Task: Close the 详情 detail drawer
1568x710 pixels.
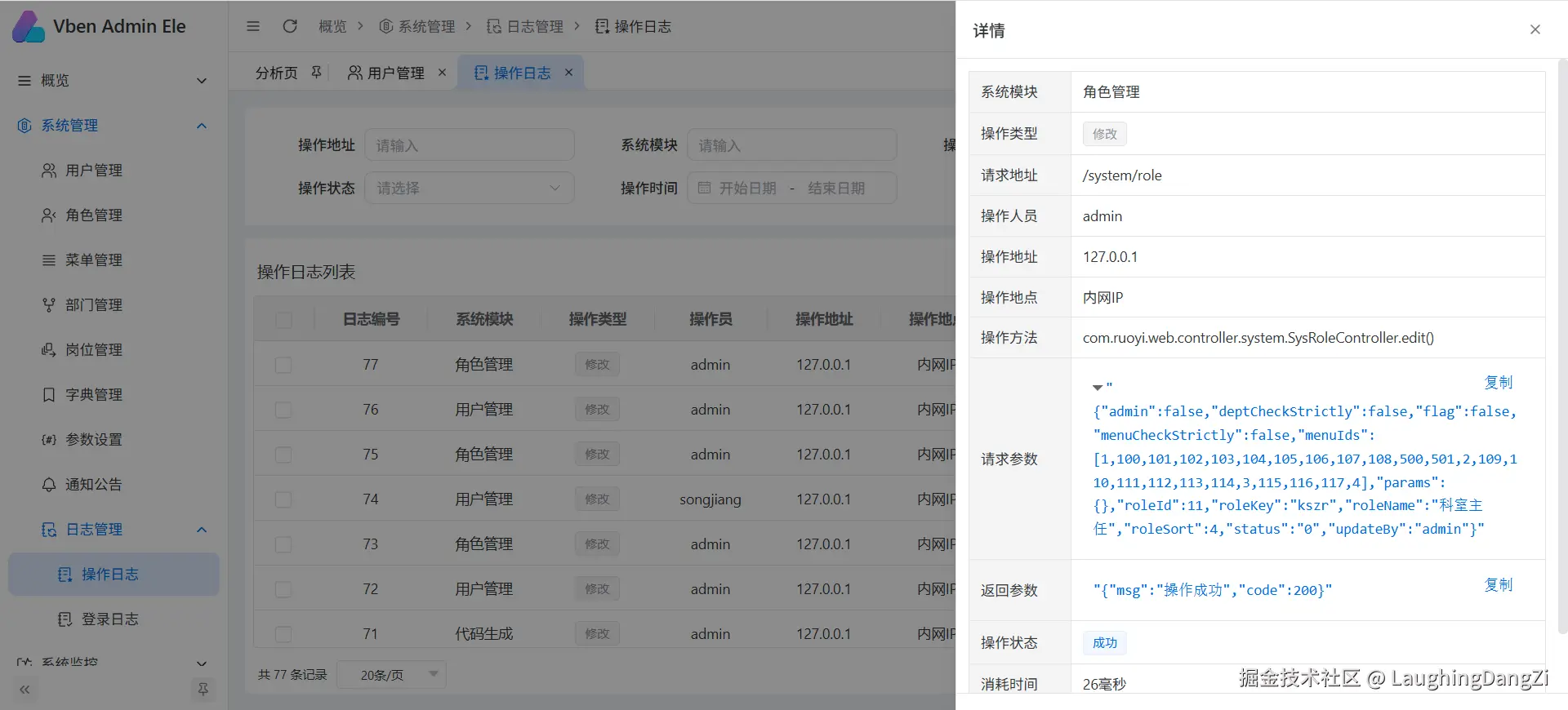Action: [x=1535, y=29]
